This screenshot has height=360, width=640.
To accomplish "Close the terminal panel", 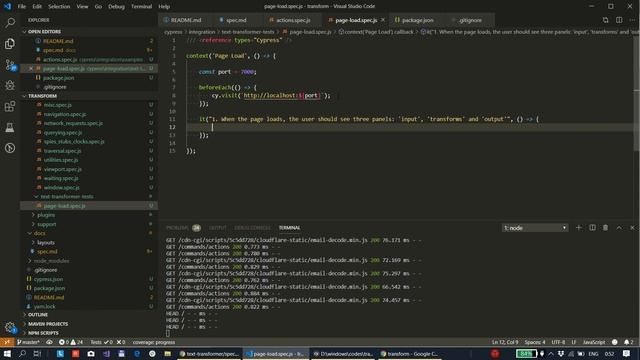I will 632,228.
